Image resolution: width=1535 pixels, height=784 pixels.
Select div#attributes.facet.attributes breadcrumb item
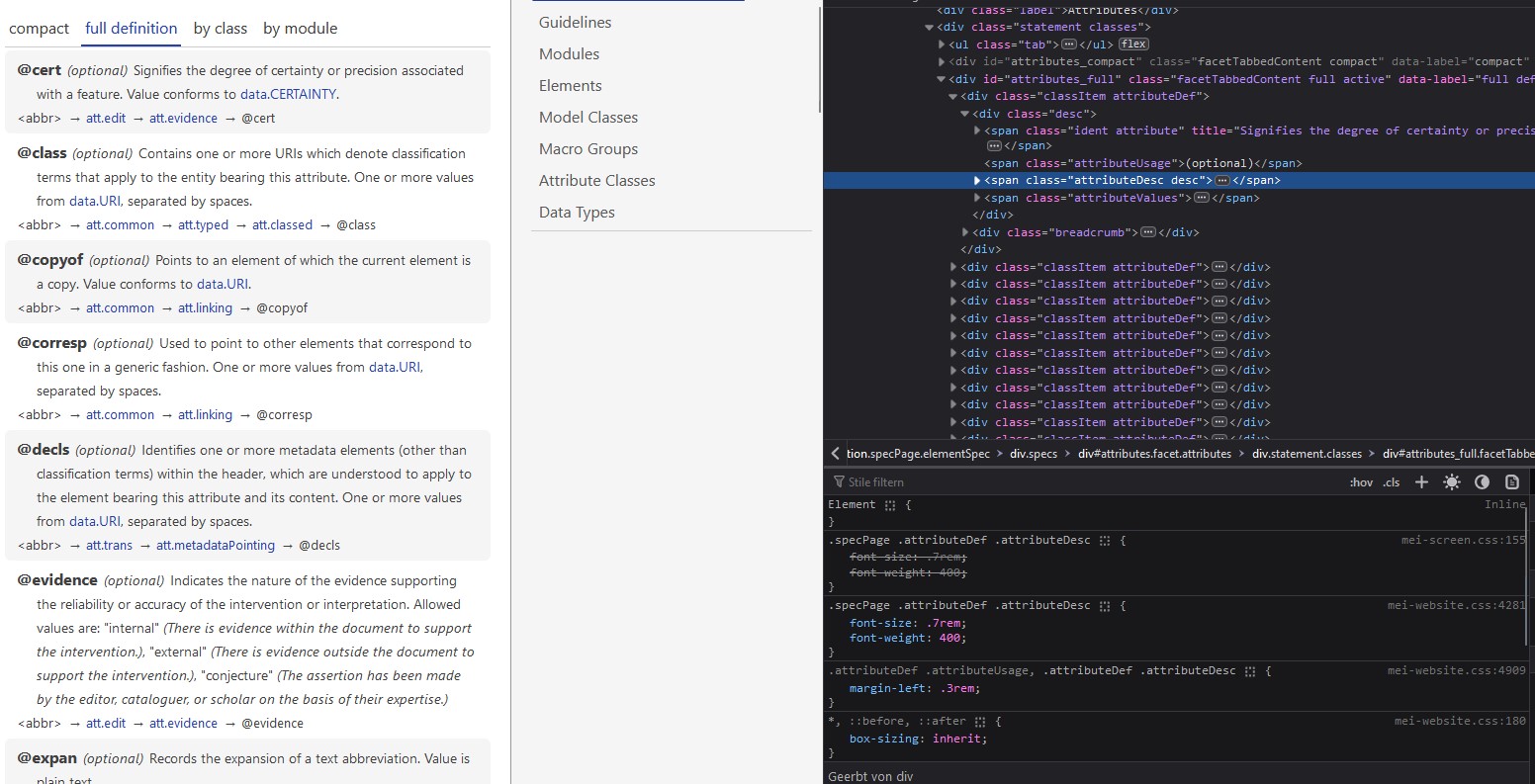[1154, 454]
